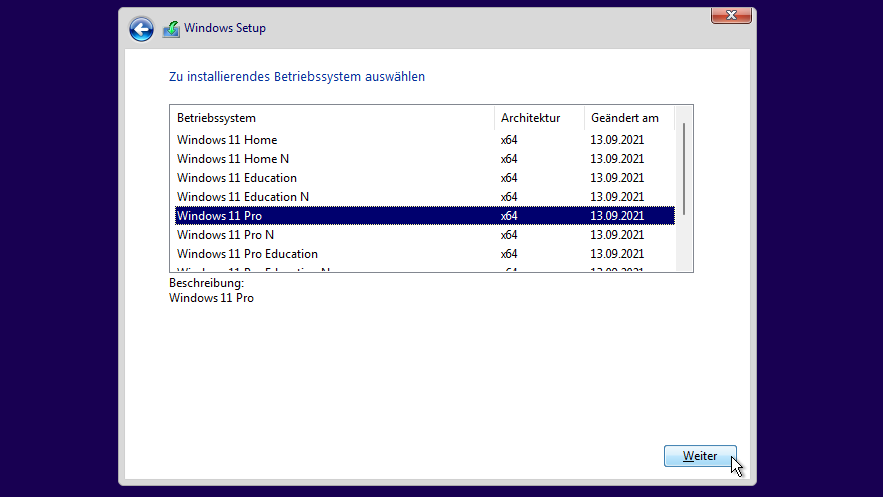
Task: Click the Weiter button
Action: [700, 456]
